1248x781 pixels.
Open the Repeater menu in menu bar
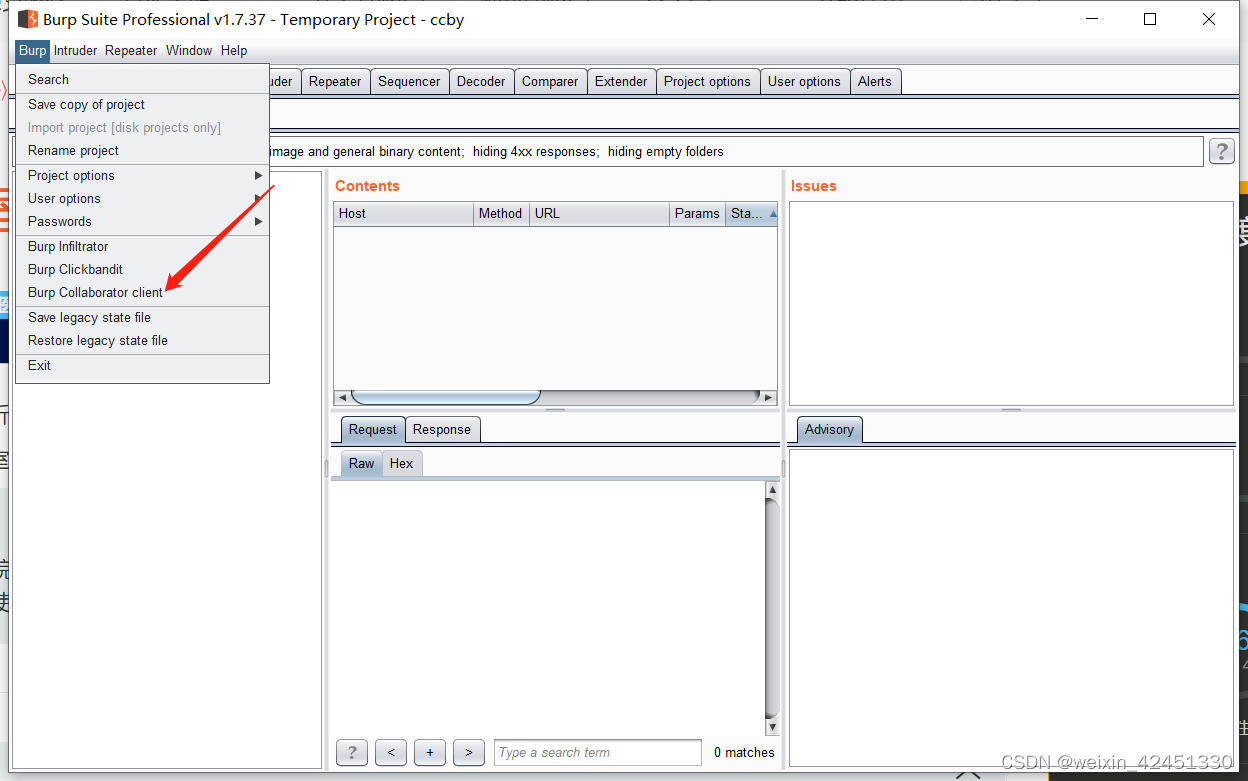(x=131, y=50)
